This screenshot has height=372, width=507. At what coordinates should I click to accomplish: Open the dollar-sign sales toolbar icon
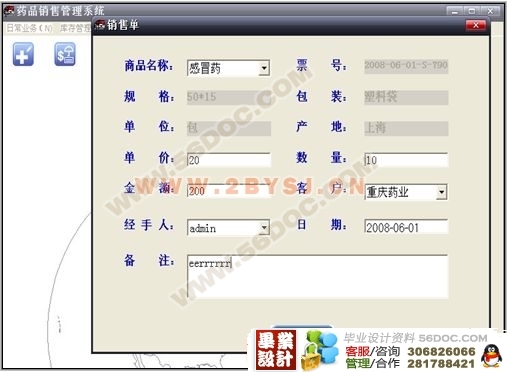[x=65, y=54]
